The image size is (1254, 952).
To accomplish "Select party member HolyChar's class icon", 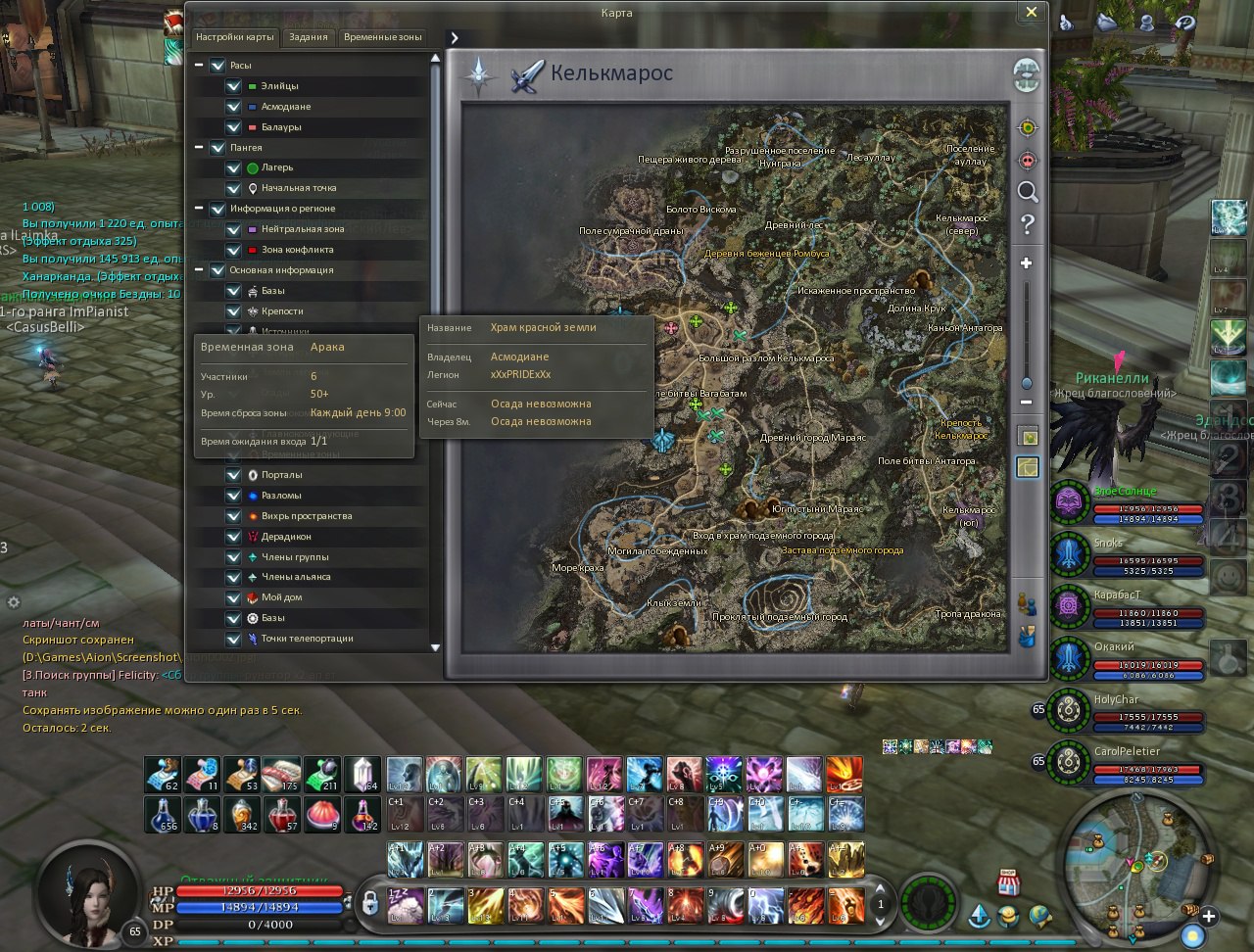I will (x=1069, y=712).
